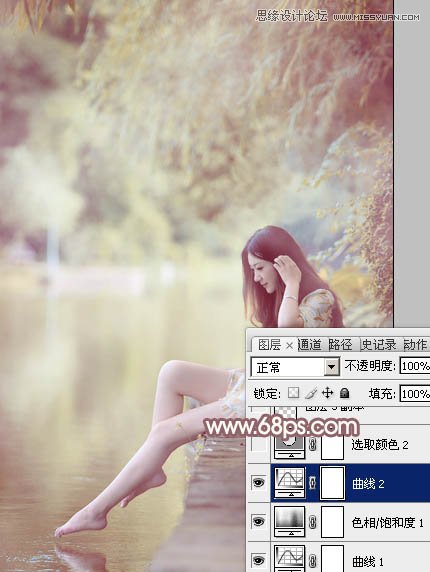Show the hidden 选取颜色 2 layer
This screenshot has height=572, width=430.
[x=259, y=444]
